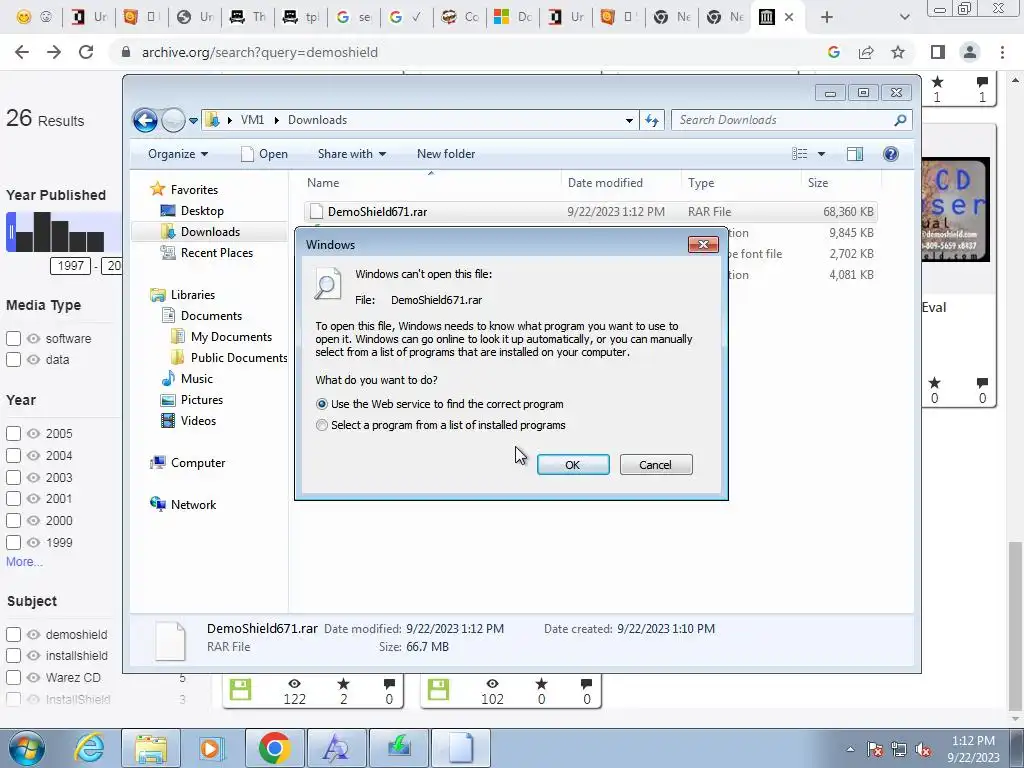Check the 2003 year filter checkbox
The height and width of the screenshot is (768, 1024).
tap(13, 477)
